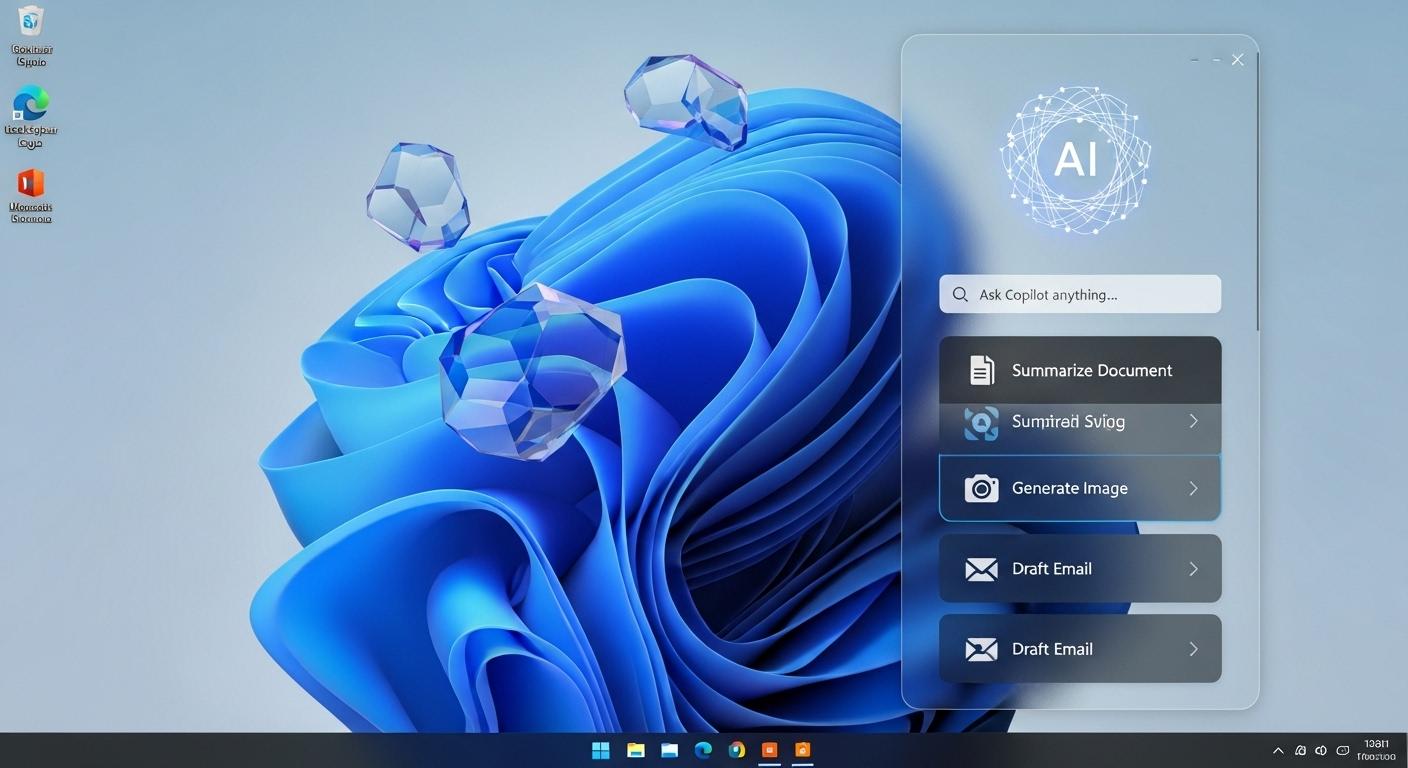This screenshot has height=768, width=1408.
Task: Select the document icon on Summarize Document
Action: pos(981,369)
